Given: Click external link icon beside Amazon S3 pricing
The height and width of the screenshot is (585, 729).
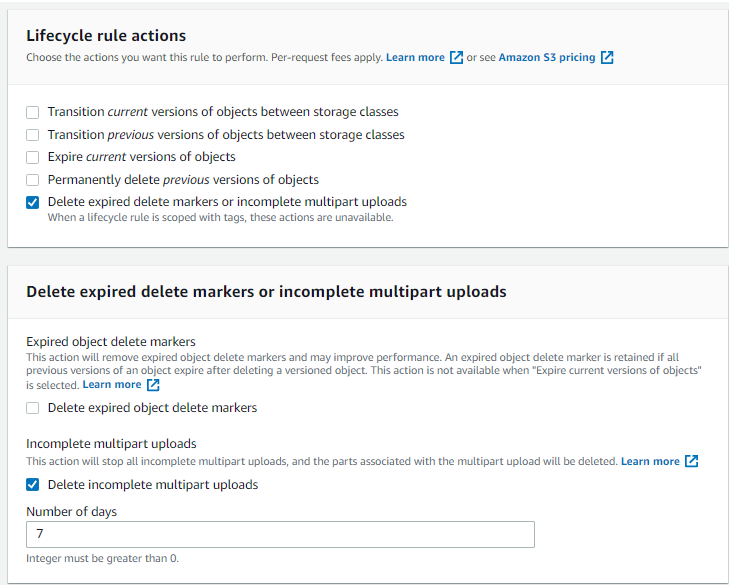Looking at the screenshot, I should point(607,57).
